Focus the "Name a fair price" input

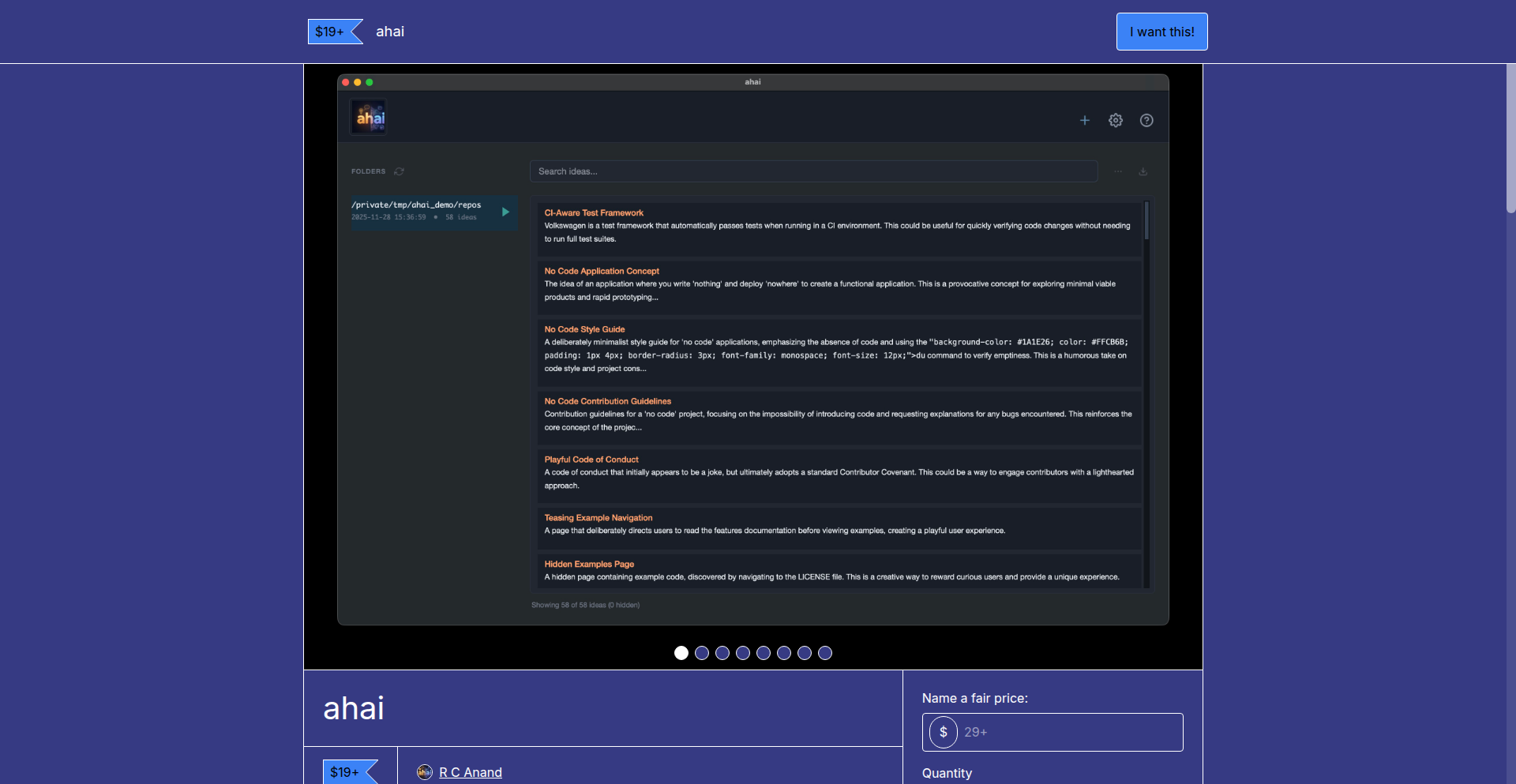[x=1053, y=732]
